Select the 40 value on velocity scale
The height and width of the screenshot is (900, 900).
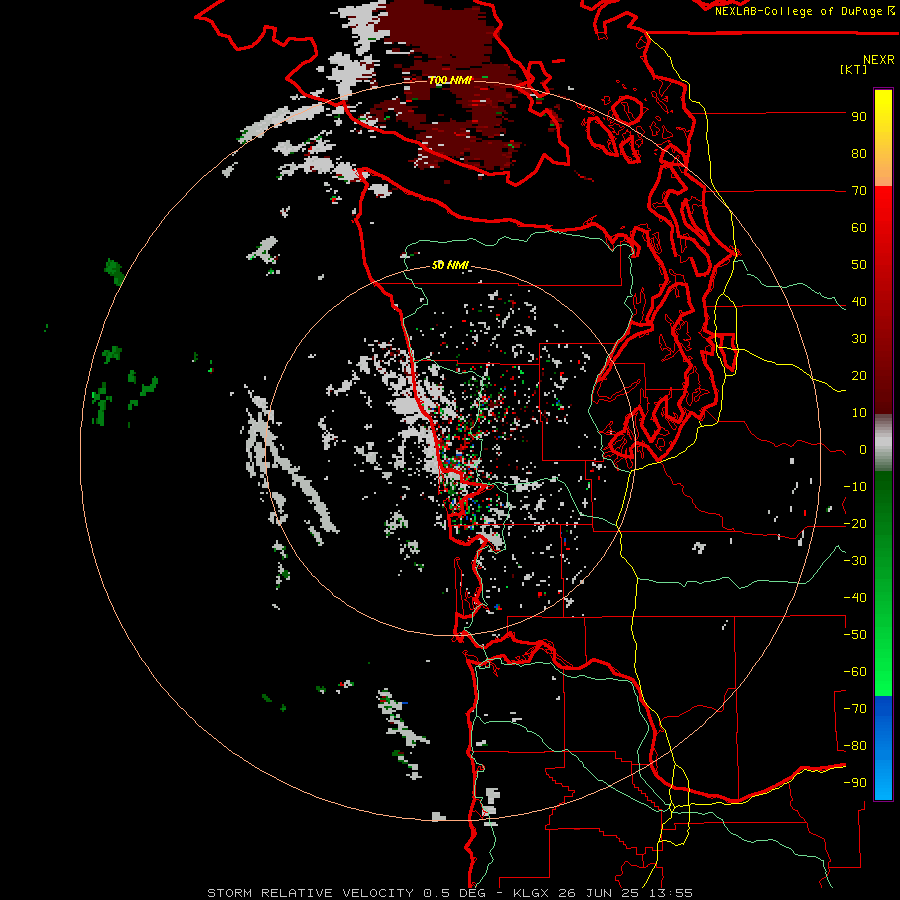859,302
